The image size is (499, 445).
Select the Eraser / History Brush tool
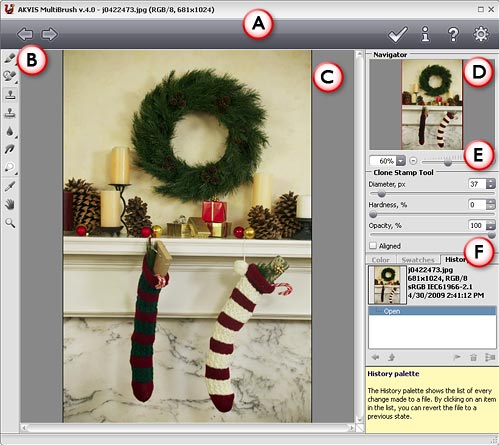click(10, 77)
